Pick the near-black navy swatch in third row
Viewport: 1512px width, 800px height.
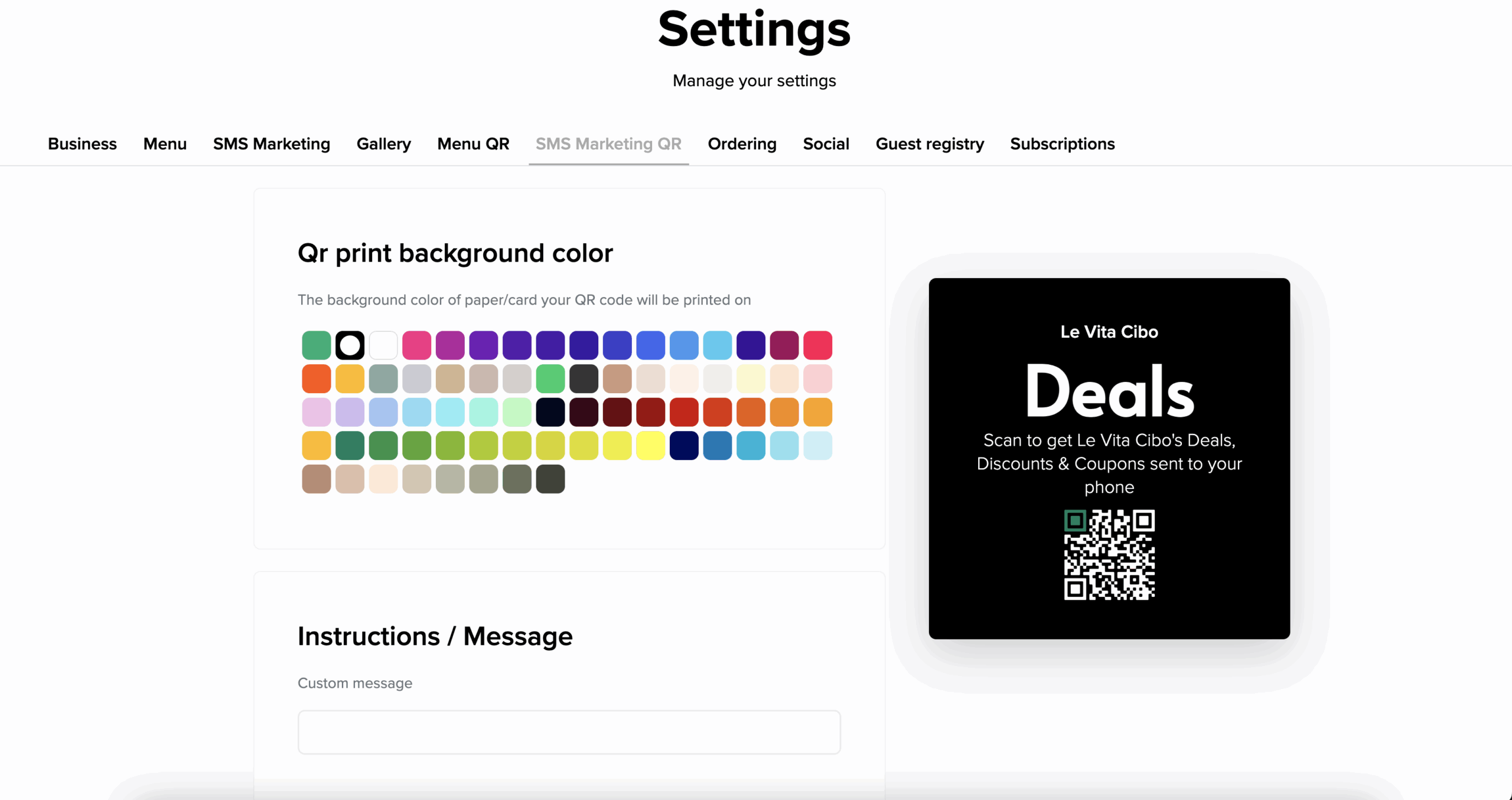pos(550,412)
